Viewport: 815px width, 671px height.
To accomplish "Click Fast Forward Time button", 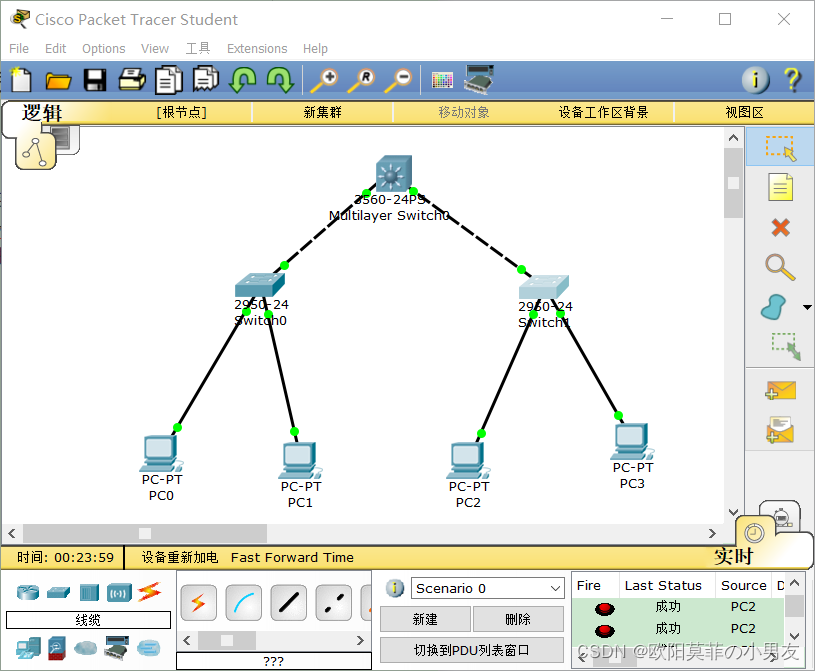I will tap(292, 557).
